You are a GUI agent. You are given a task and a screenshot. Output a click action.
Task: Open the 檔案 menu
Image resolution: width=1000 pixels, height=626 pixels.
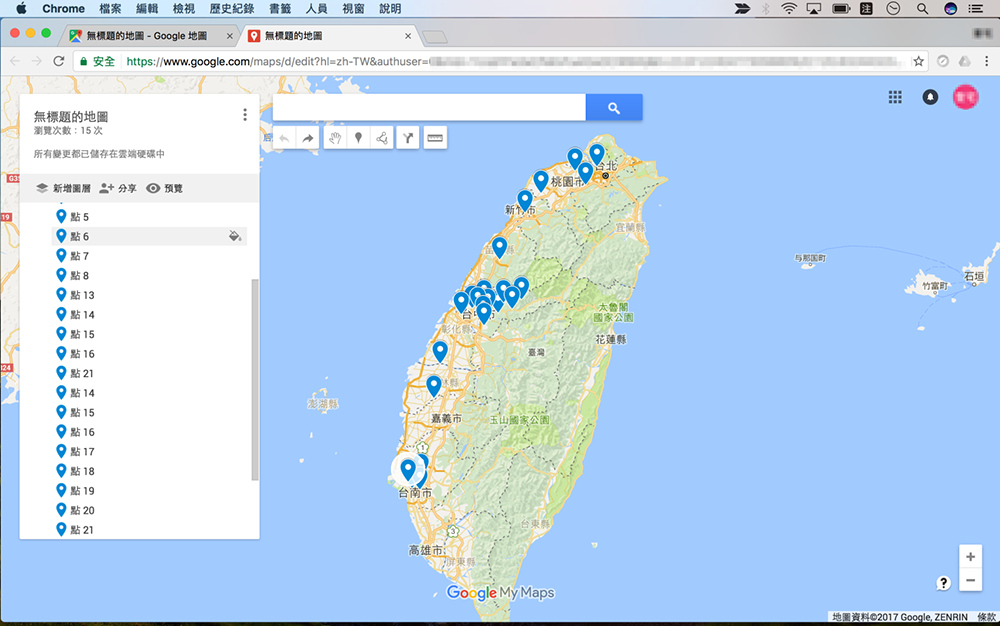[x=110, y=8]
